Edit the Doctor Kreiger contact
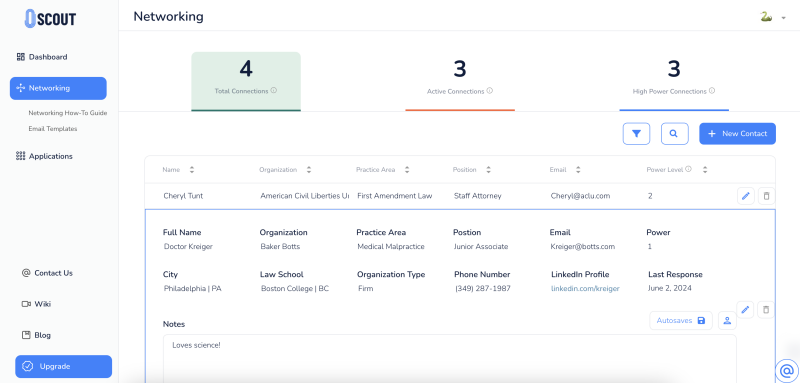 [x=745, y=310]
